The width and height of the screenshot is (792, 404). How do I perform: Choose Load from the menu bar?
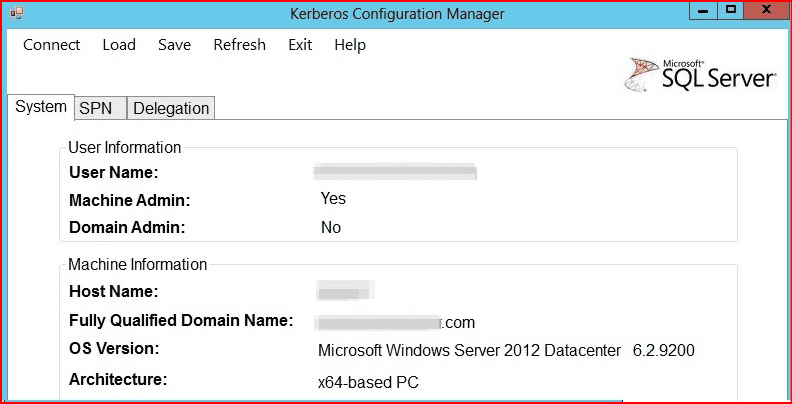[x=119, y=45]
